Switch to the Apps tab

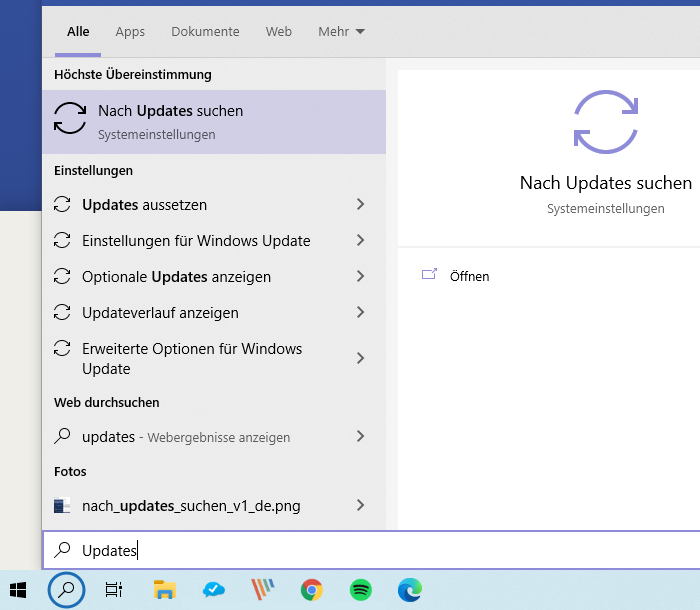[x=130, y=32]
